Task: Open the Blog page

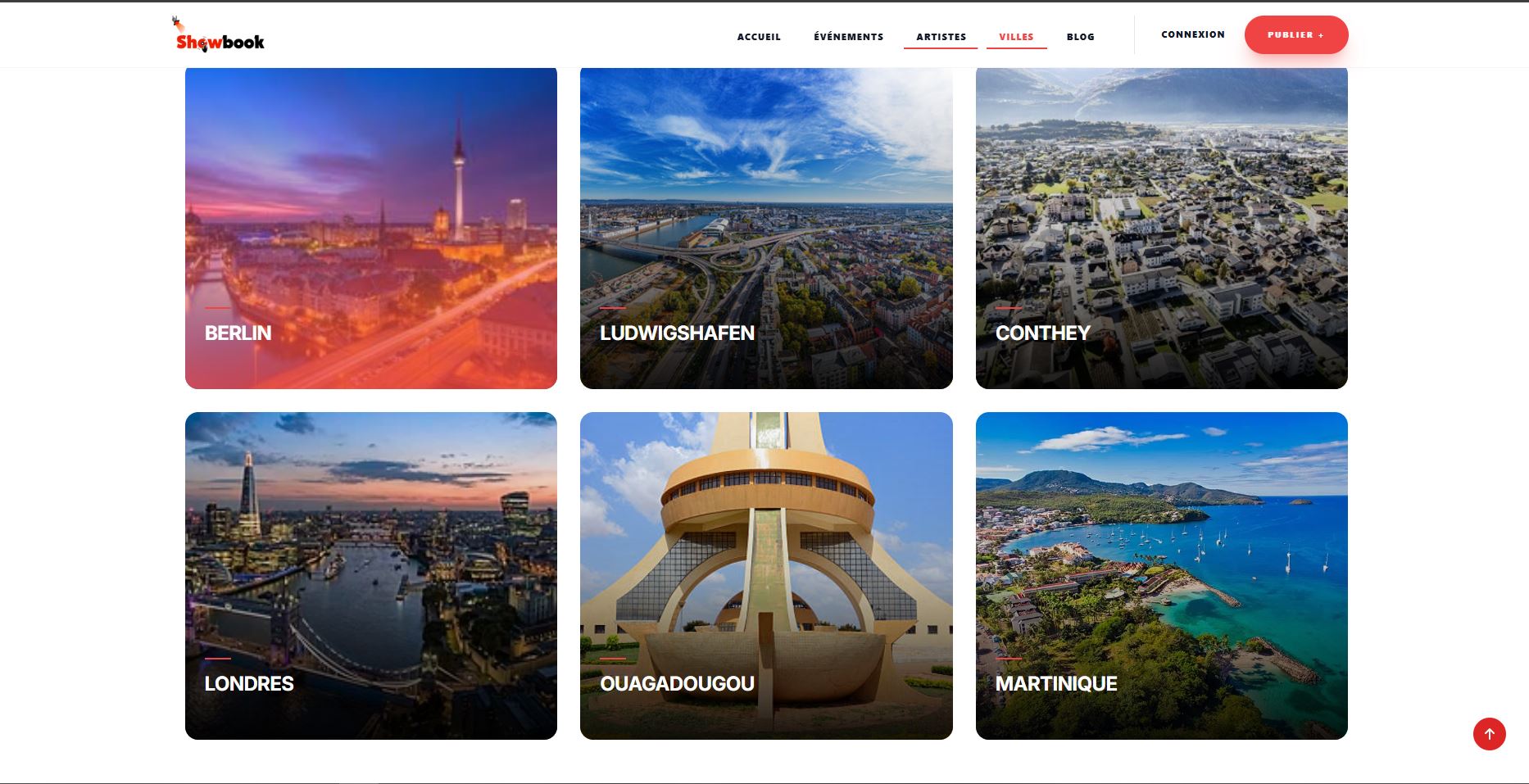Action: click(1080, 37)
